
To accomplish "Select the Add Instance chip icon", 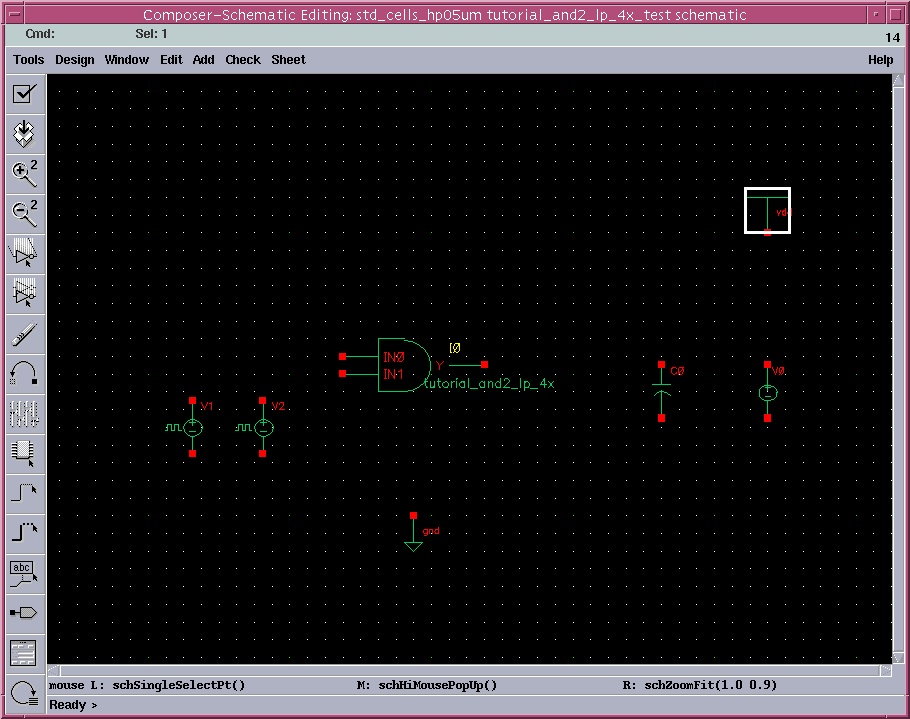I will pyautogui.click(x=24, y=453).
